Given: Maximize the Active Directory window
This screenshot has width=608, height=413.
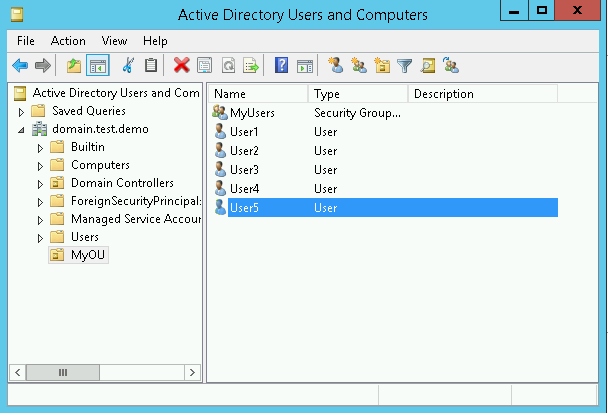Looking at the screenshot, I should 541,10.
